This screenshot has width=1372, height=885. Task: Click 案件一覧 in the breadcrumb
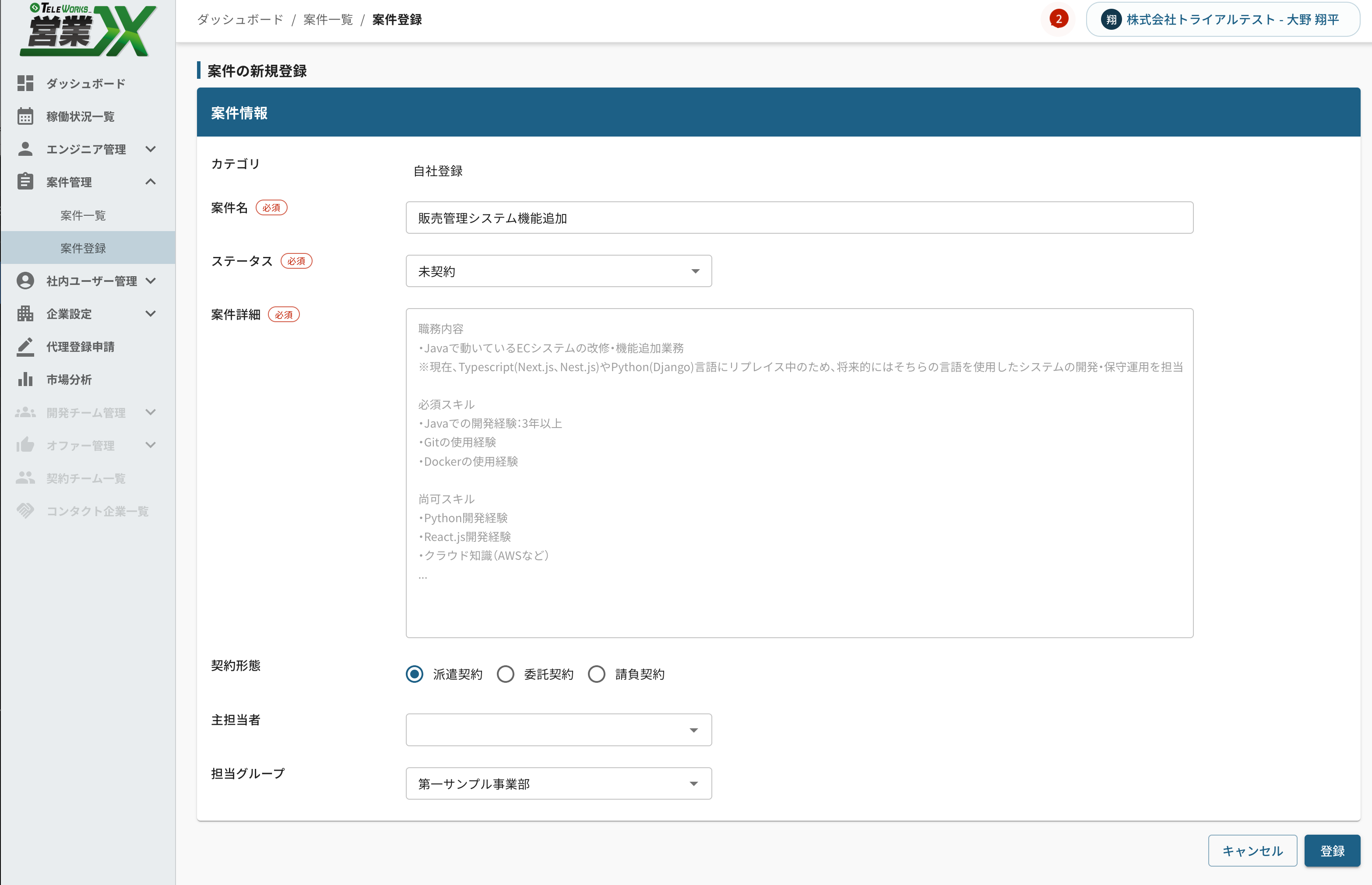click(327, 20)
